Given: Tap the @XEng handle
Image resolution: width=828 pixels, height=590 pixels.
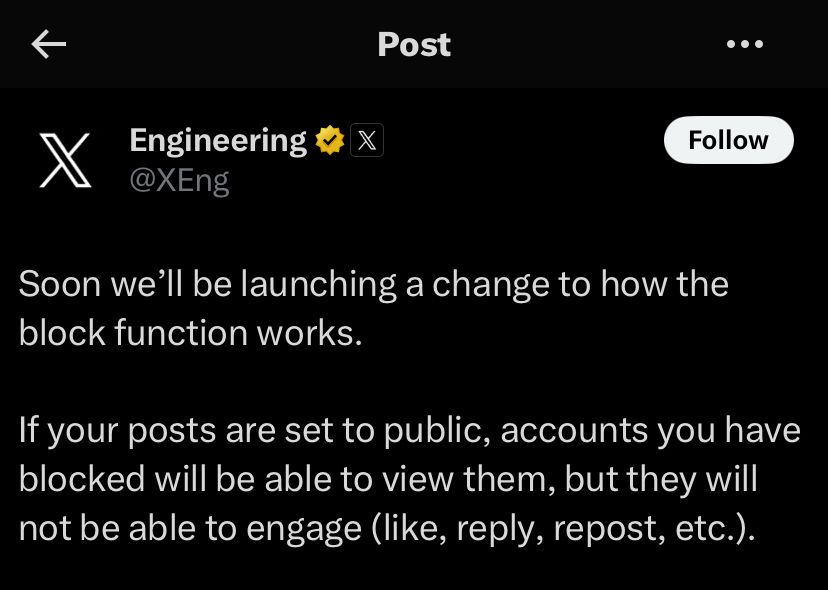Looking at the screenshot, I should pos(180,180).
